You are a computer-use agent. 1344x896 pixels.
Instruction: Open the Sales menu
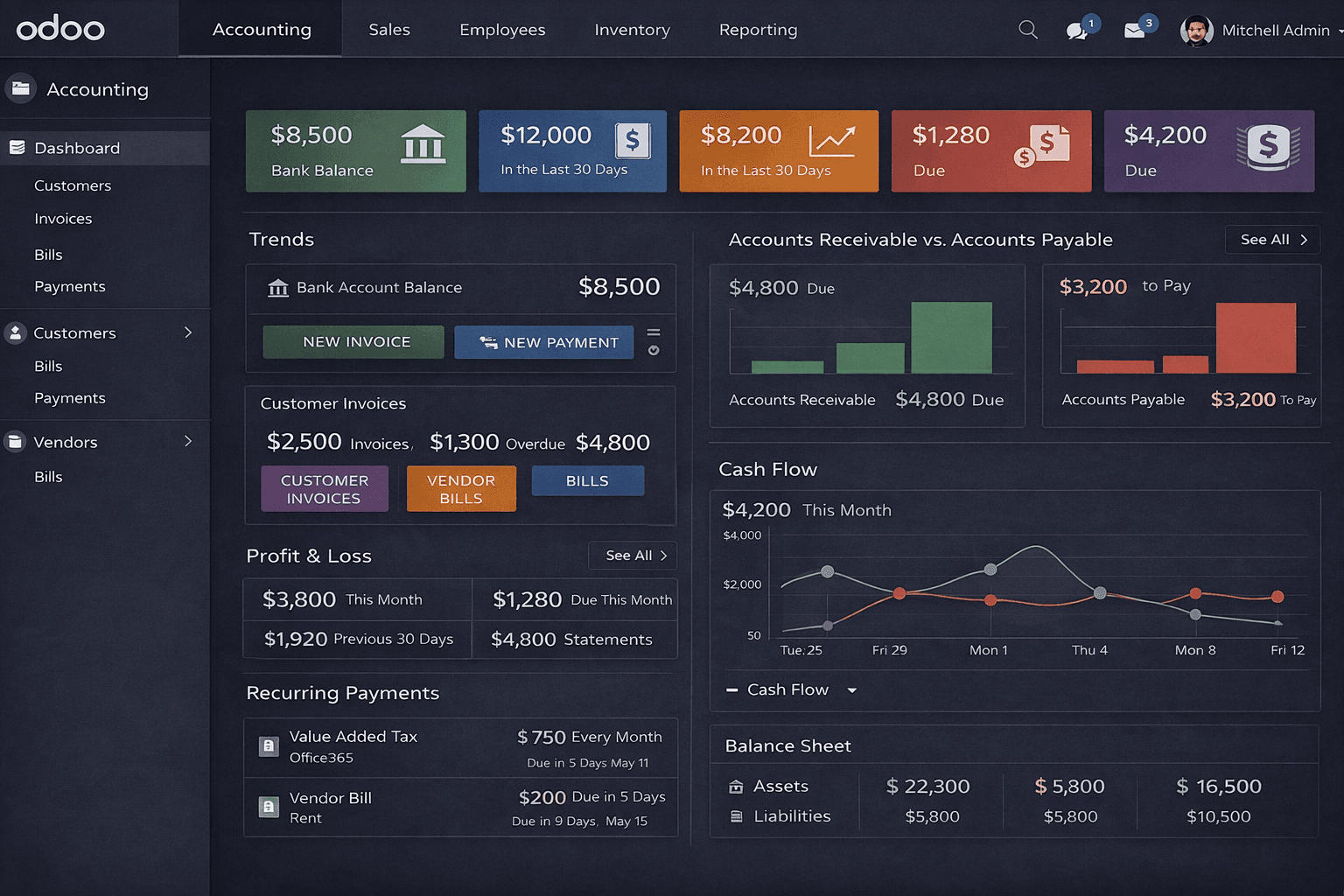[389, 30]
